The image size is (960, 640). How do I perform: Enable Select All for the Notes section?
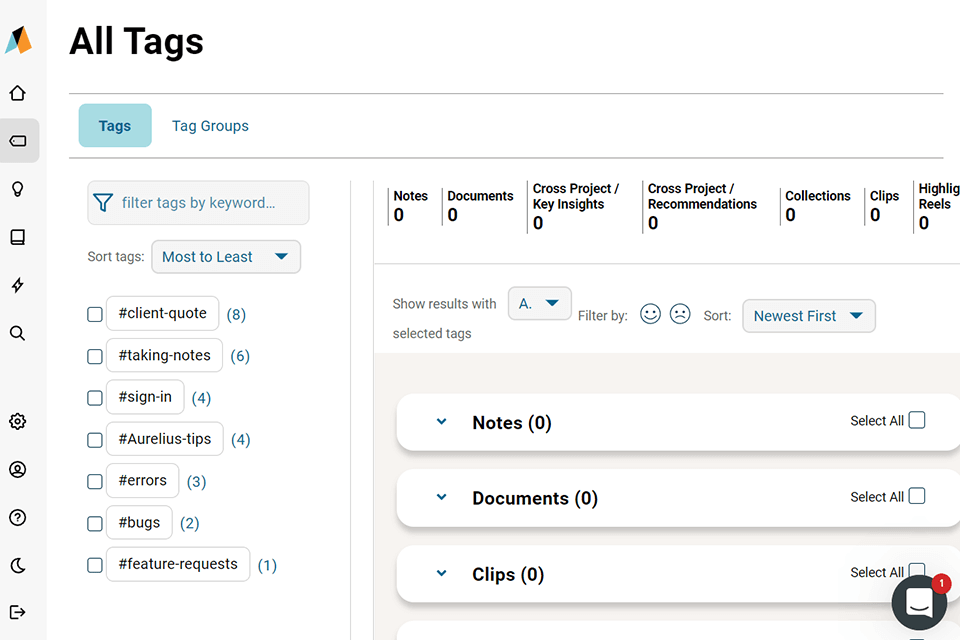point(916,420)
